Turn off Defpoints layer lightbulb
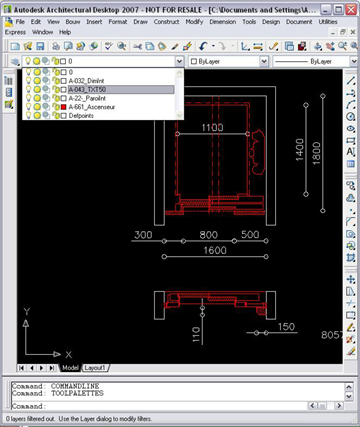Screen dimensions: 360x427 pyautogui.click(x=28, y=116)
